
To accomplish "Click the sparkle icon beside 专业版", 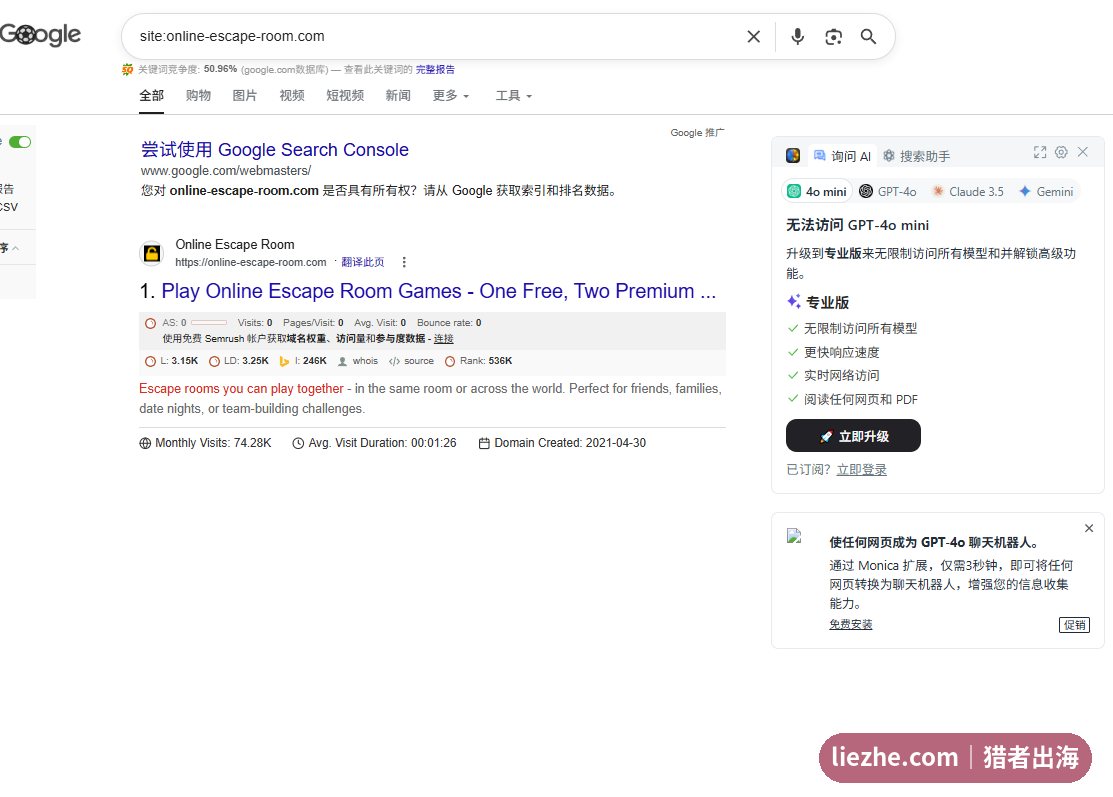I will pos(794,302).
